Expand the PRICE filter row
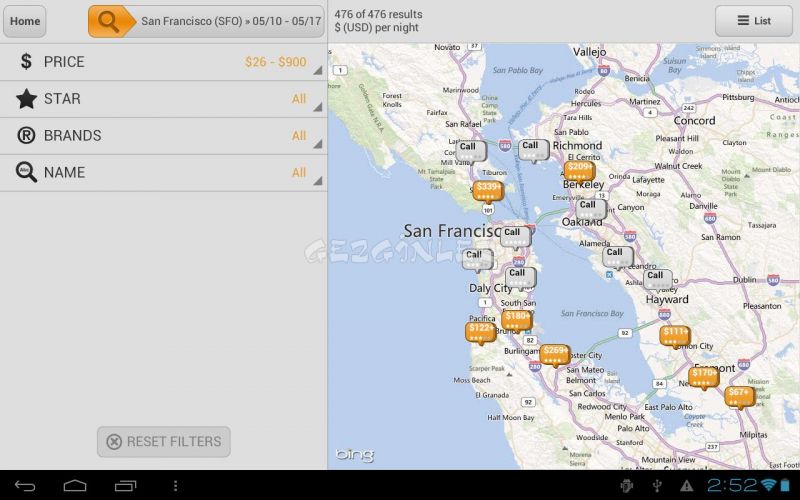 [x=163, y=62]
